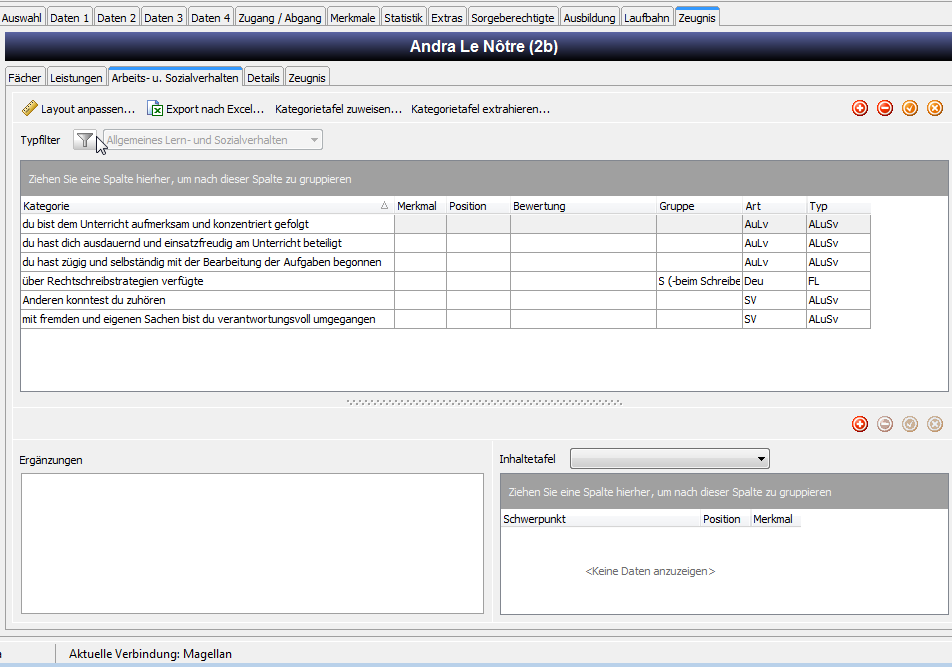Click Kategorietafel zuweisen button
This screenshot has width=952, height=667.
coord(338,109)
